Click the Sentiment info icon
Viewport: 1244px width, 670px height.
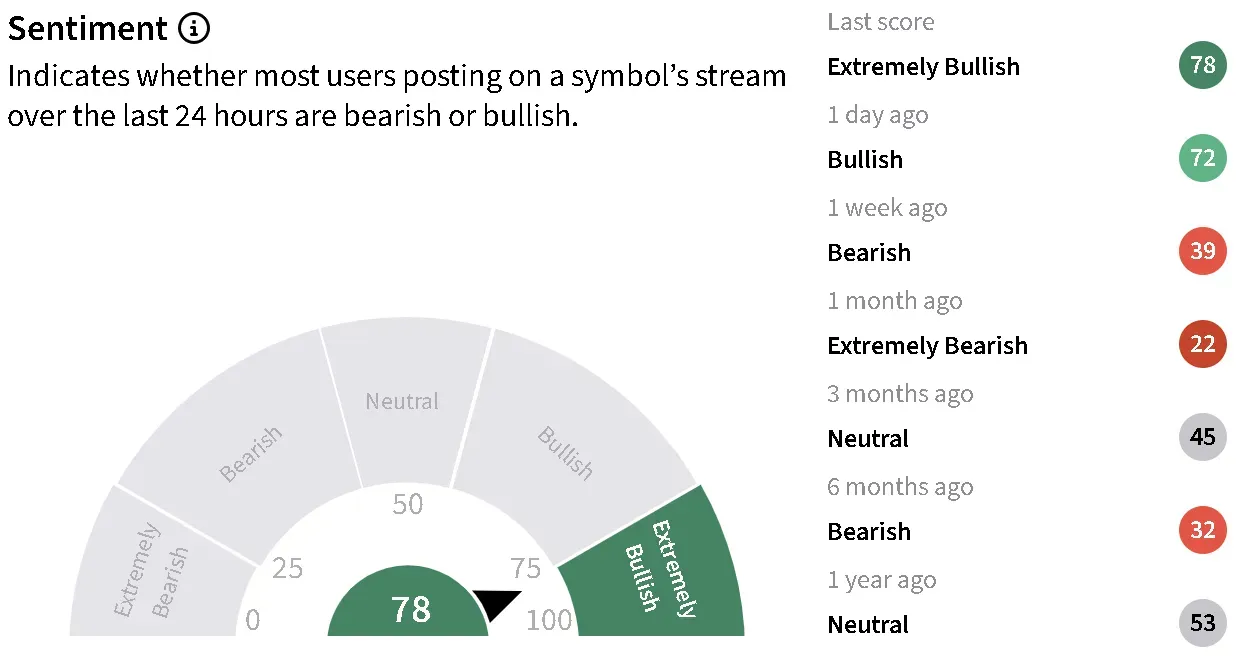(194, 29)
